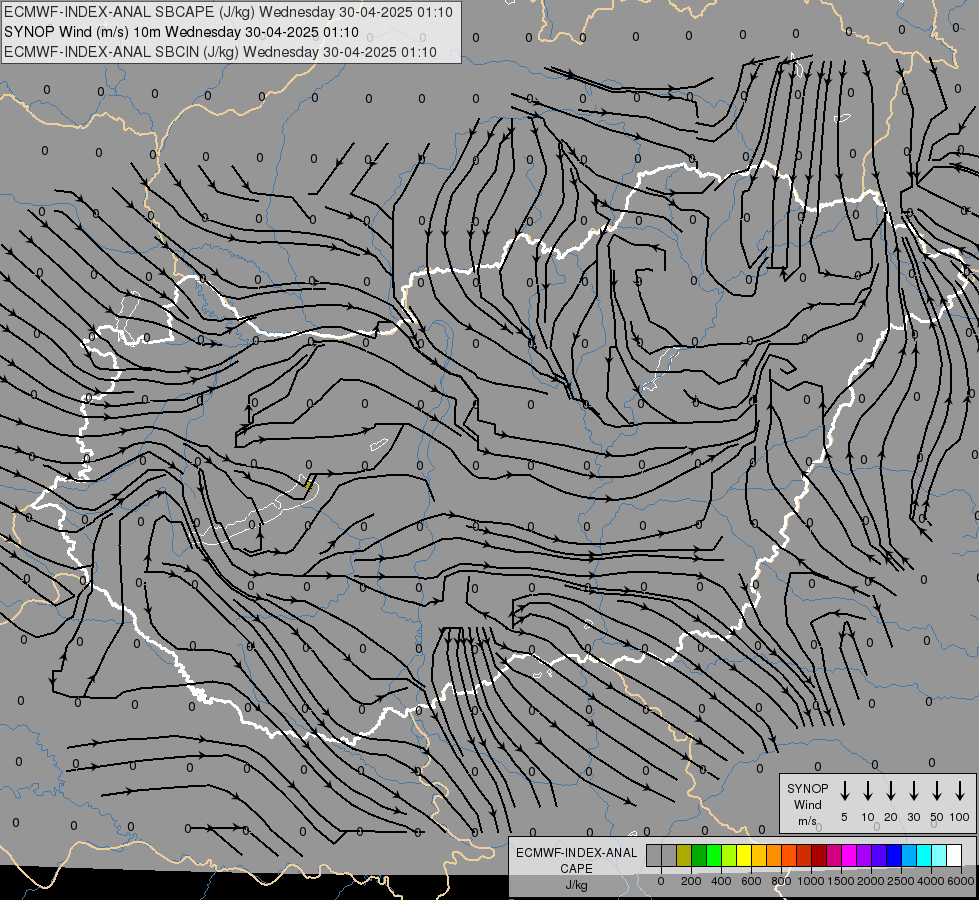
Task: Click the small yellow CAPE cell near the lake
Action: tap(308, 487)
